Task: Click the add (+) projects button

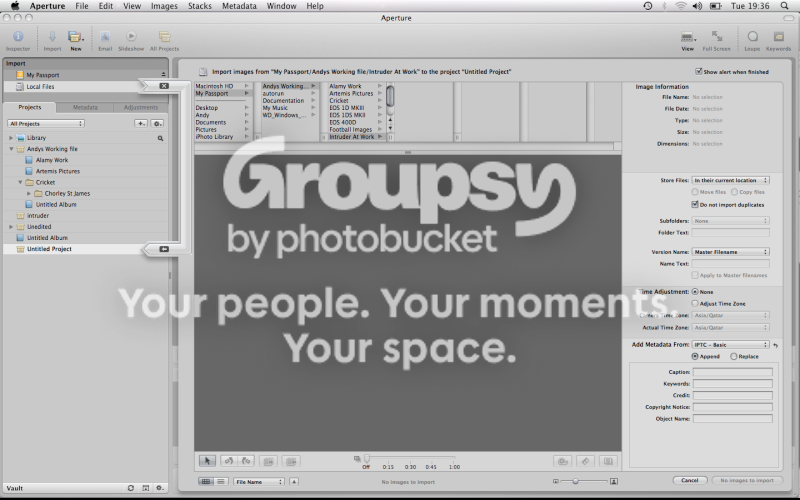Action: [141, 123]
